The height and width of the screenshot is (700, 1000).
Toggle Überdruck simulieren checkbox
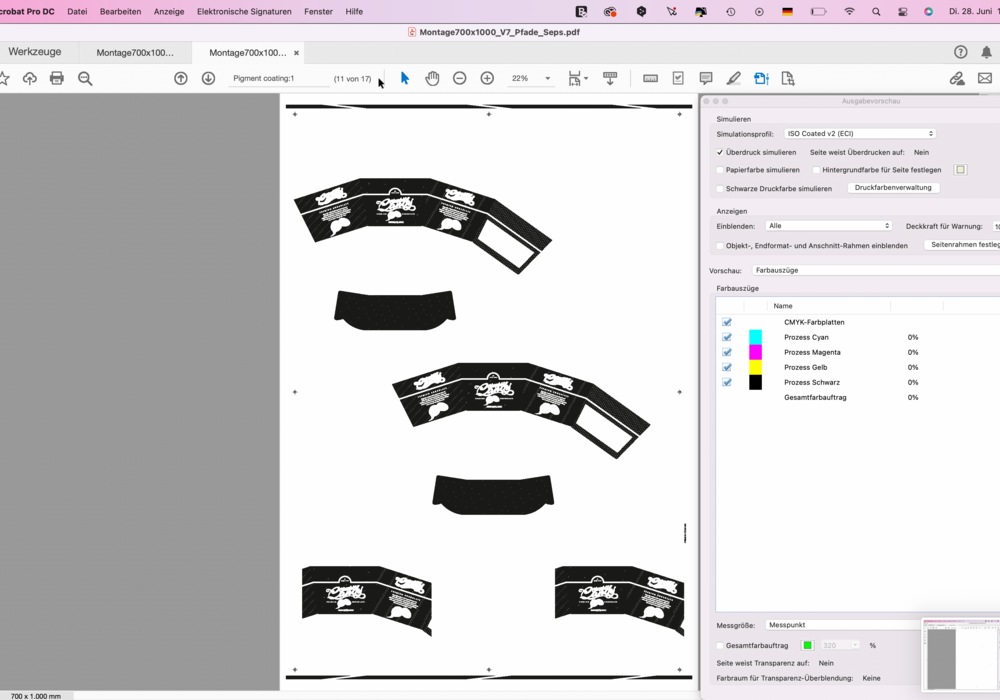[x=720, y=152]
